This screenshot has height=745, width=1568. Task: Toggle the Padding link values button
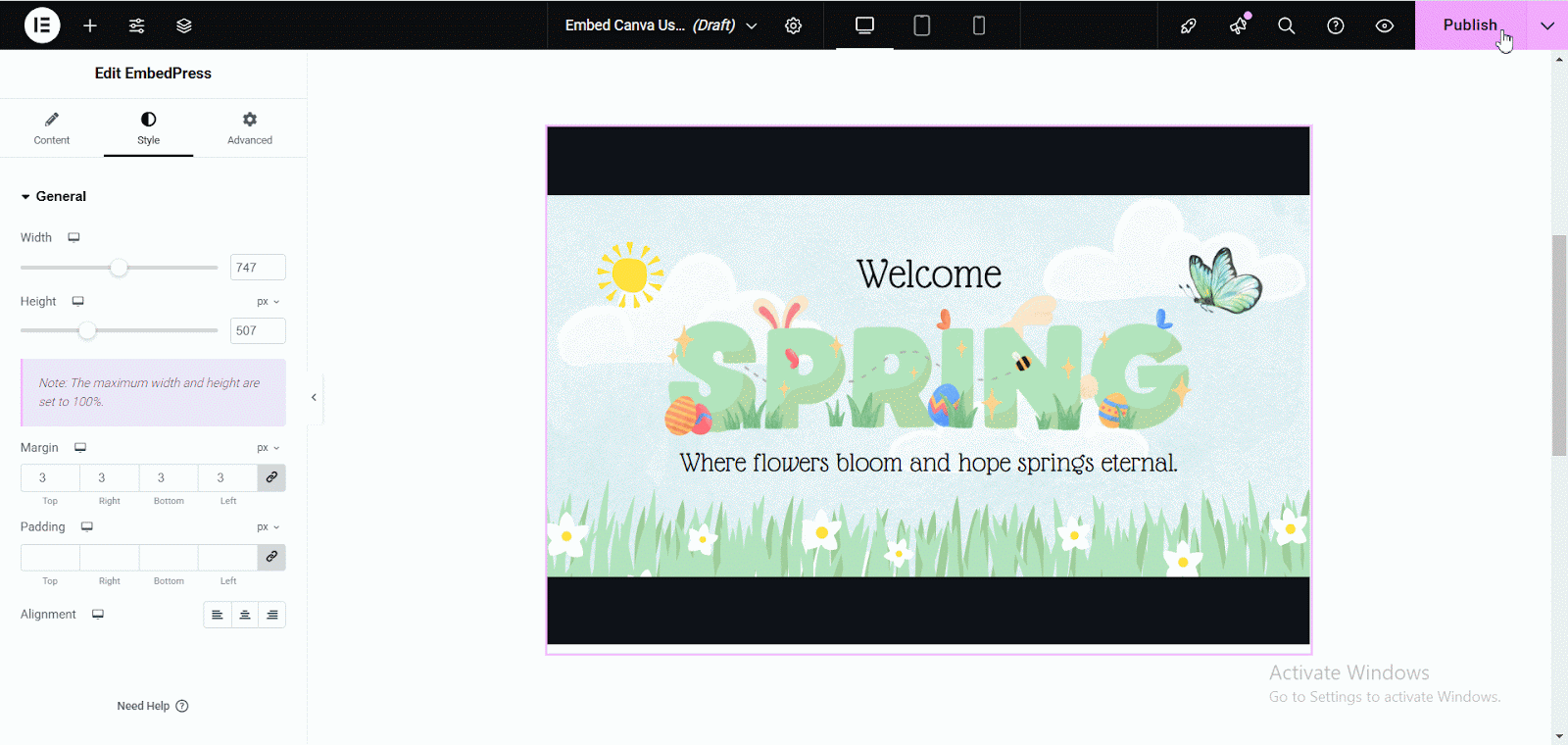(271, 557)
